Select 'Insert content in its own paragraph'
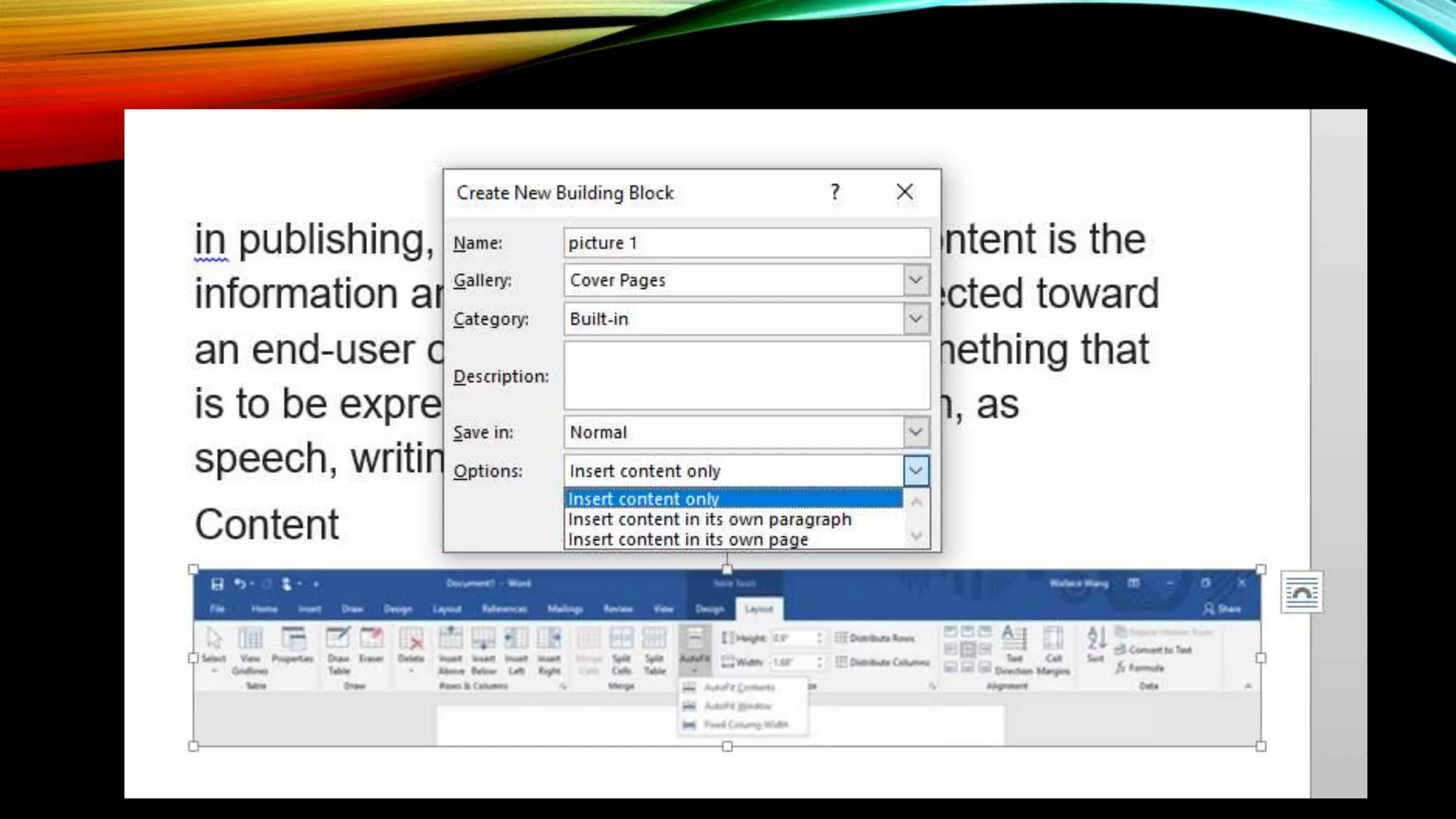The image size is (1456, 819). [x=709, y=520]
